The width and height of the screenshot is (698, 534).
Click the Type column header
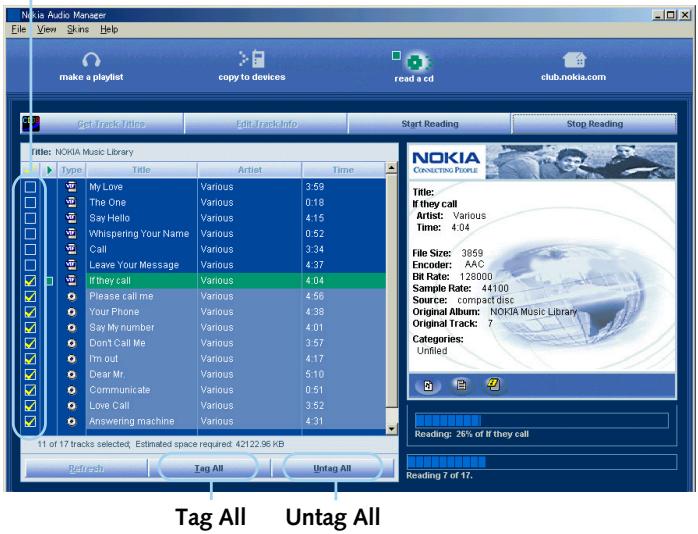71,170
